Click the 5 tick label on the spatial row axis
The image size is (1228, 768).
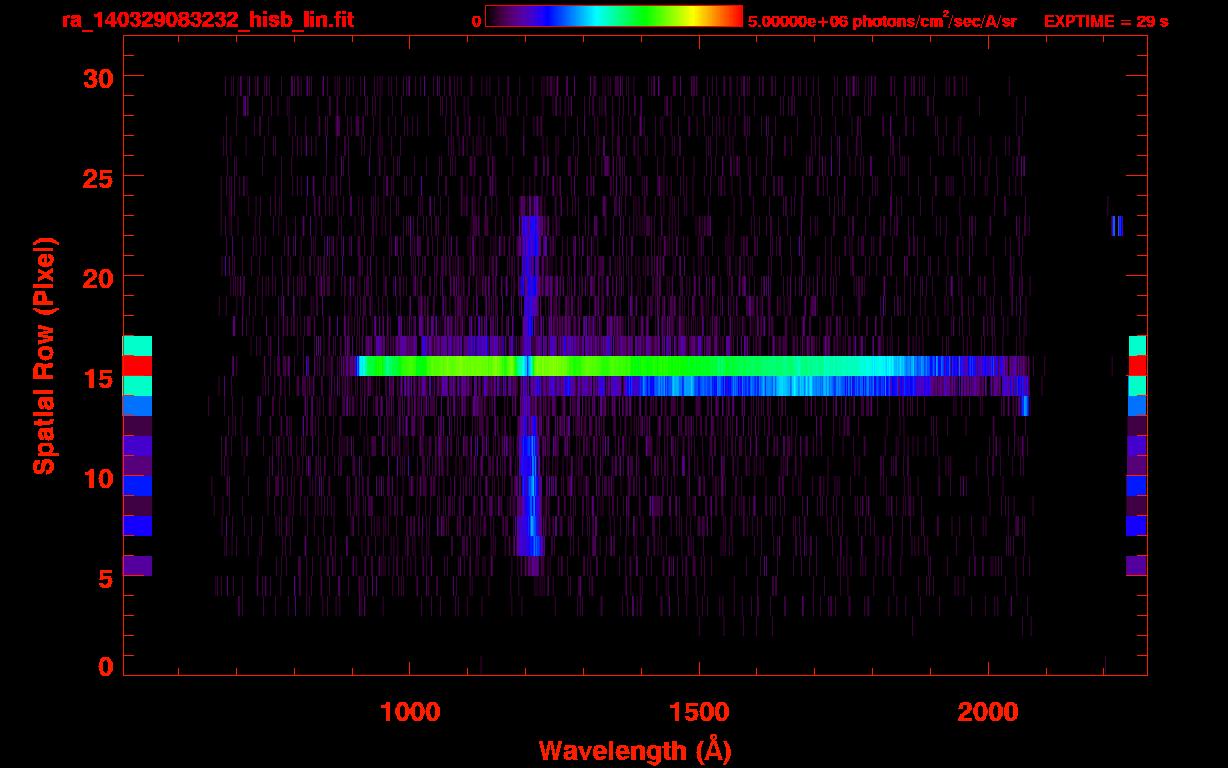[x=104, y=580]
